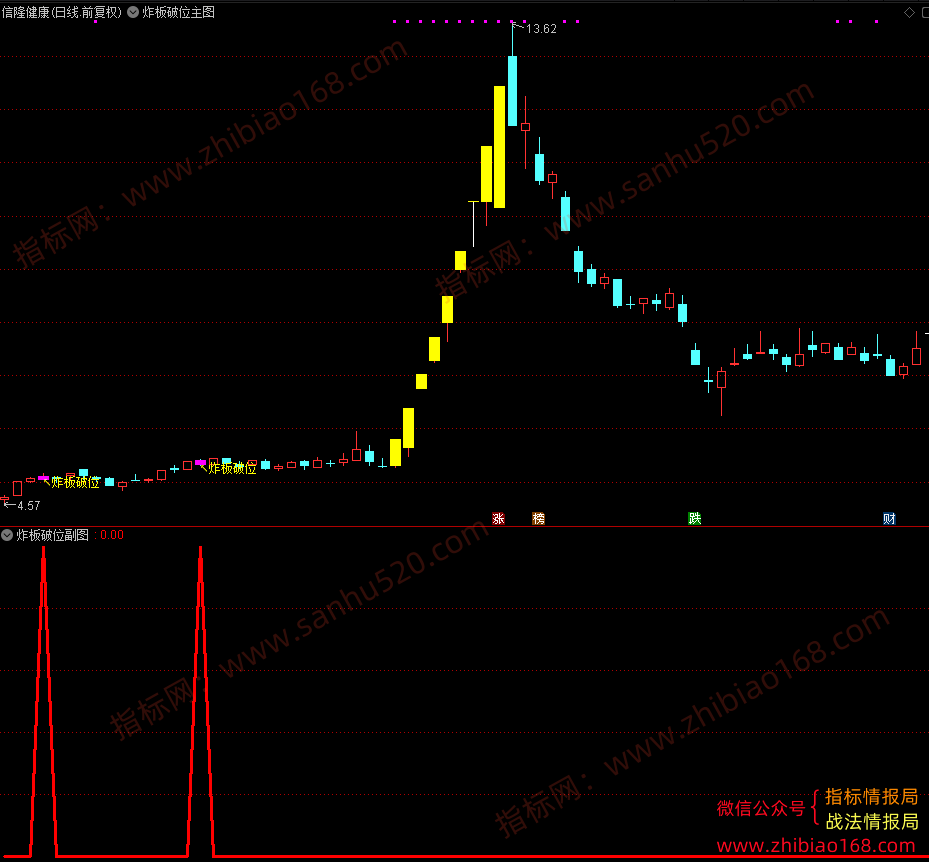Click the 炸板破位主图 indicator name

click(178, 12)
